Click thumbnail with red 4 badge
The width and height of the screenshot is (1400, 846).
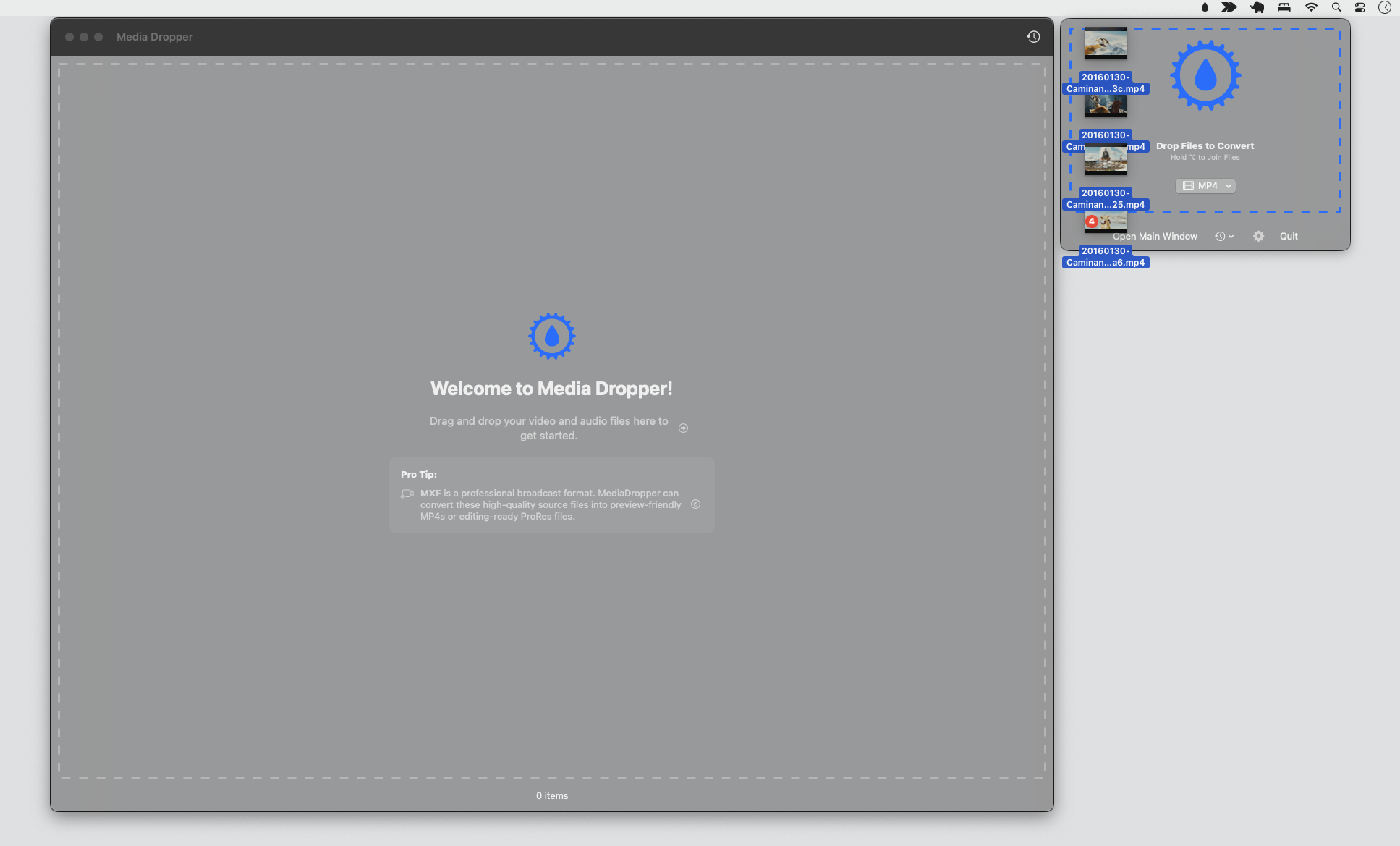(x=1106, y=221)
